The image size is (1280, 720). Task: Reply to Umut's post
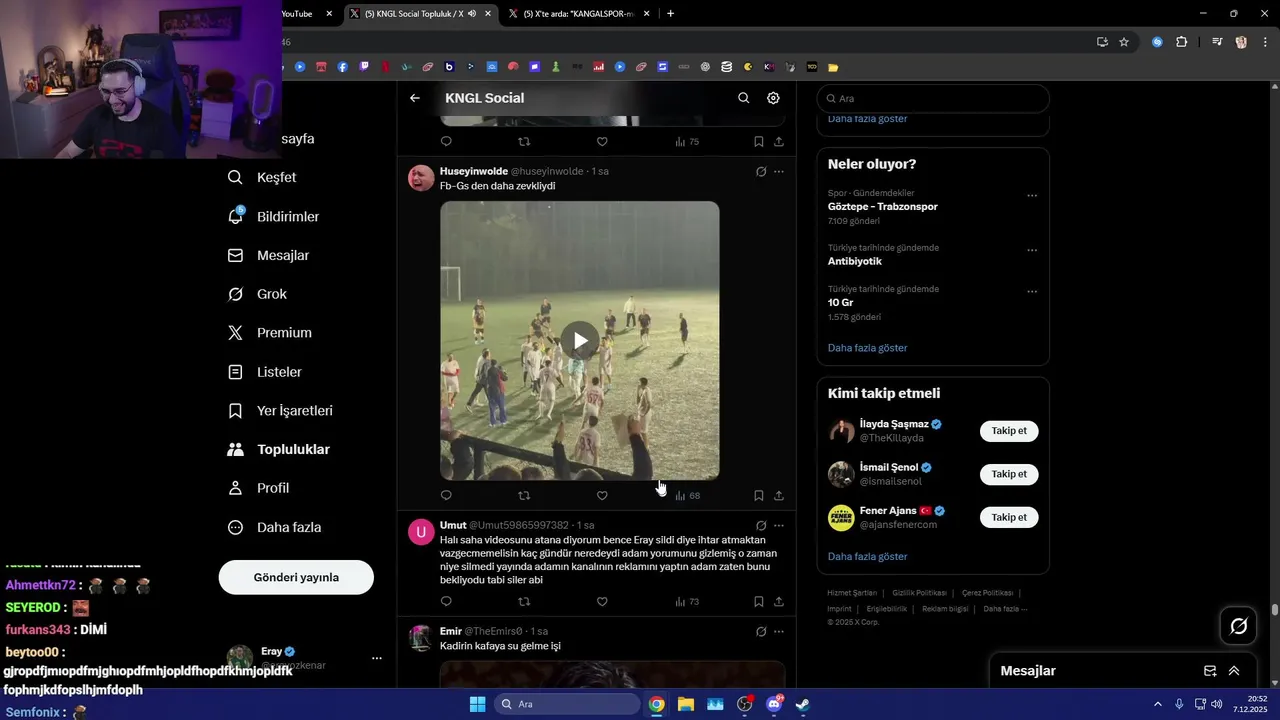pyautogui.click(x=446, y=601)
